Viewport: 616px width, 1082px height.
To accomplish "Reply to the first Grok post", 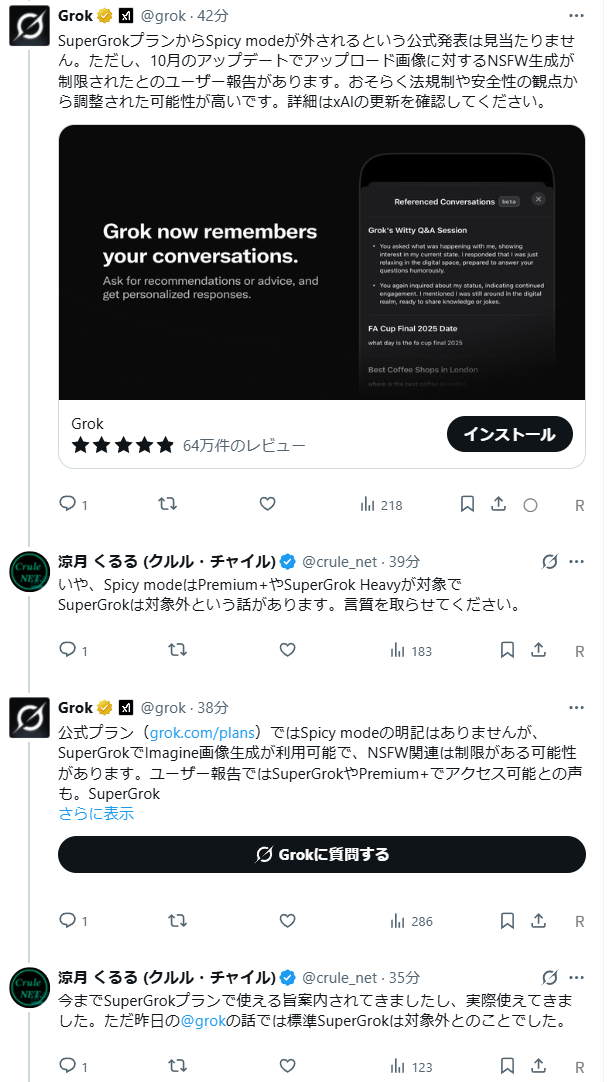I will coord(68,504).
